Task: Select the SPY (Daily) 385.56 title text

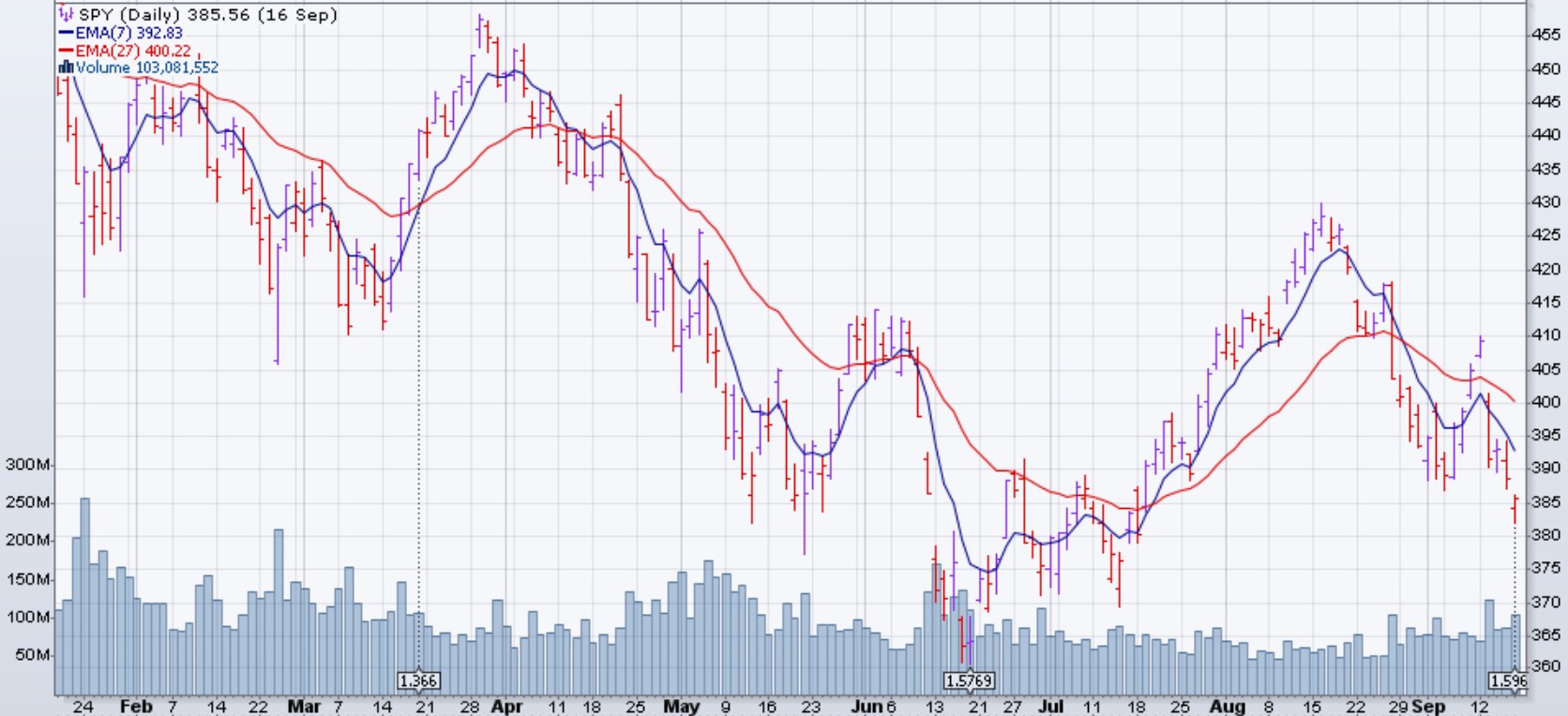Action: pyautogui.click(x=207, y=15)
